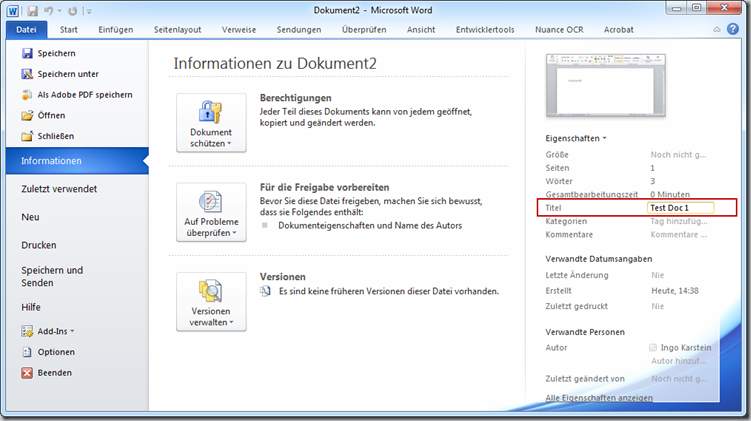This screenshot has width=751, height=421.
Task: Click the Ingo Karstein author name
Action: (686, 348)
